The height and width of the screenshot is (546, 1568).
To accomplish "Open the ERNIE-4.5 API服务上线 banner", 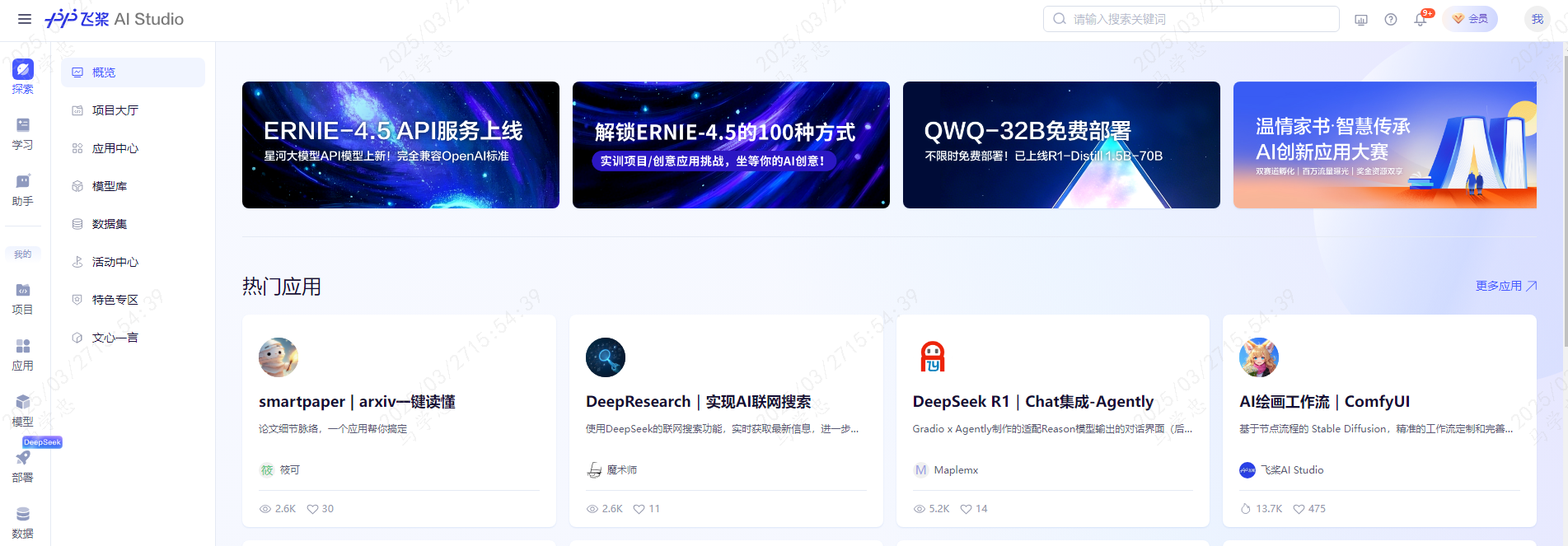I will click(x=400, y=145).
